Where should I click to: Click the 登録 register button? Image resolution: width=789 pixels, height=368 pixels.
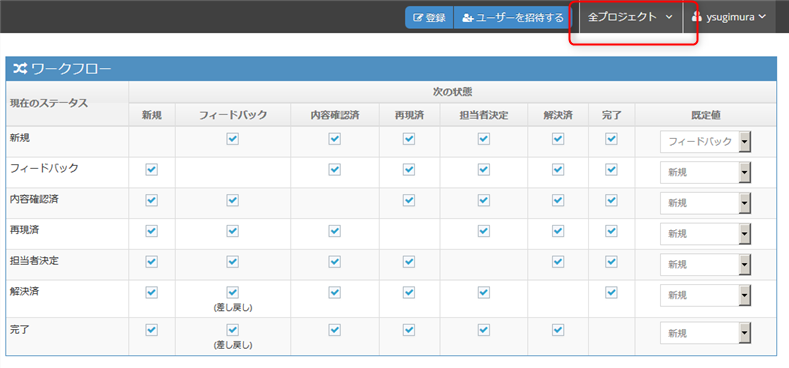pyautogui.click(x=429, y=18)
